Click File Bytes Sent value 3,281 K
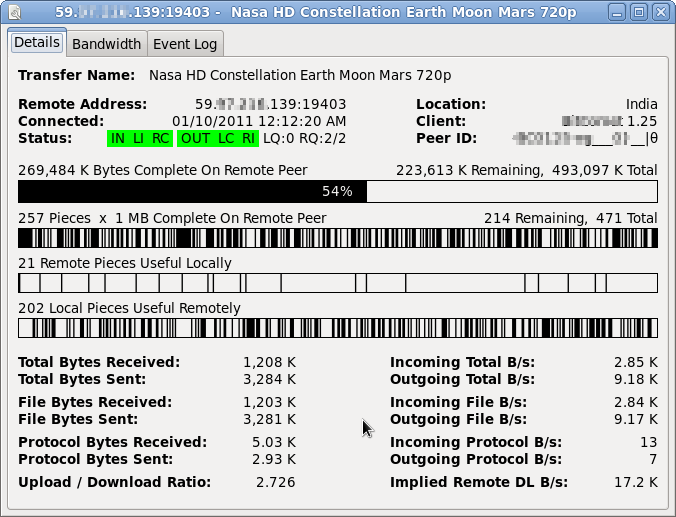Viewport: 676px width, 517px height. (269, 419)
